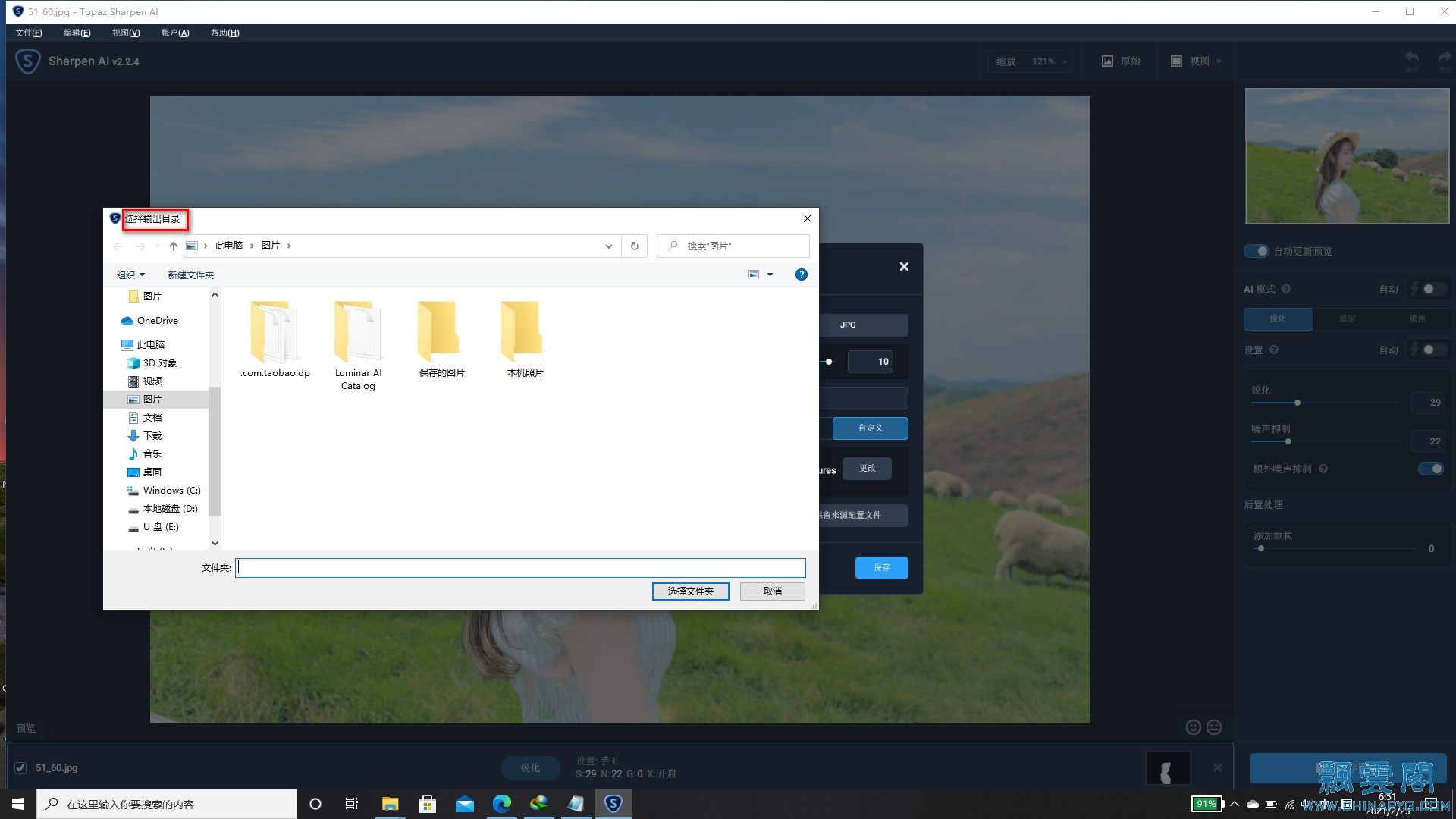The height and width of the screenshot is (819, 1456).
Task: Open AI 模式 help icon
Action: pos(1286,289)
